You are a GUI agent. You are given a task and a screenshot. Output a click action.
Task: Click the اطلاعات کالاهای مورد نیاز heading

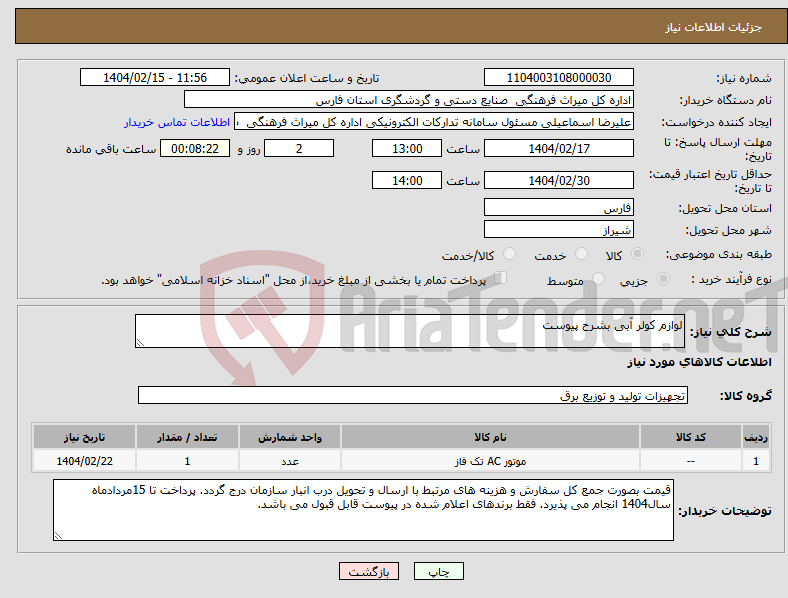click(699, 362)
